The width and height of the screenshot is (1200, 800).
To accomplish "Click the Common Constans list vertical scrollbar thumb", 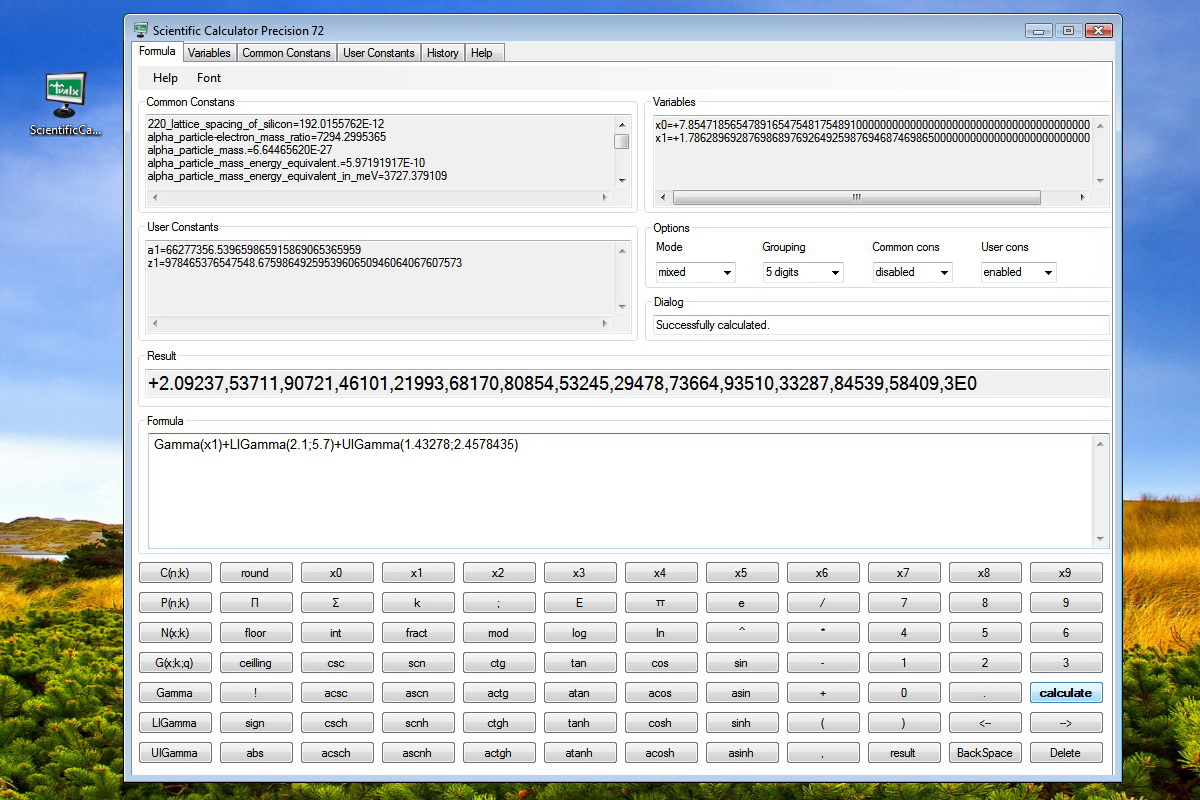I will click(622, 141).
